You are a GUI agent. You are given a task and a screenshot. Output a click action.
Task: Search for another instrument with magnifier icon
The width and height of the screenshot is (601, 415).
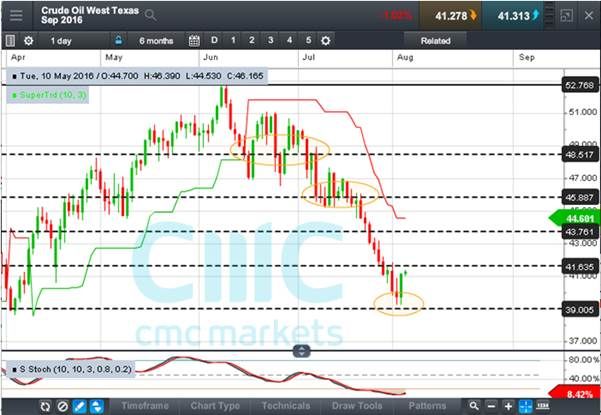(150, 16)
